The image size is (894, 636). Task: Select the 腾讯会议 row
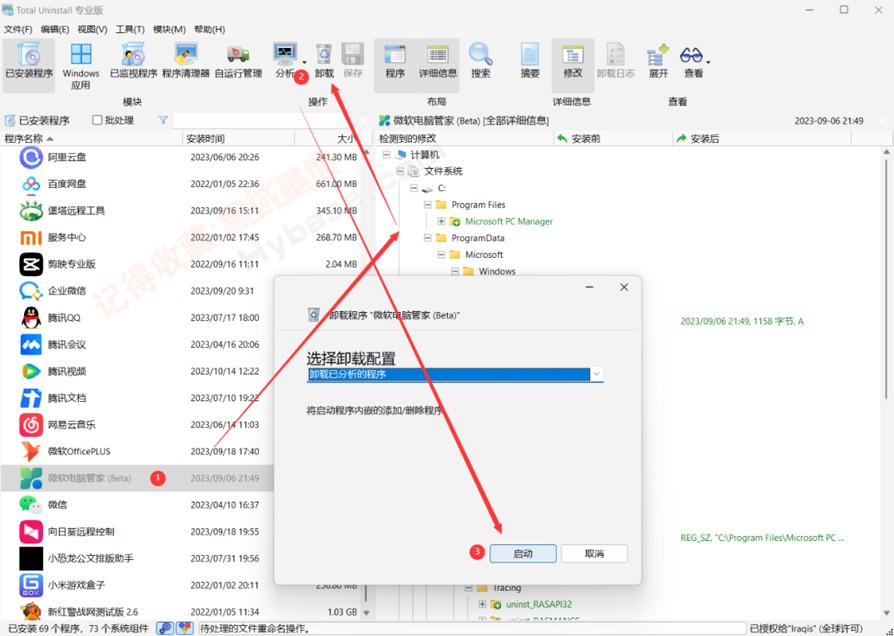137,345
